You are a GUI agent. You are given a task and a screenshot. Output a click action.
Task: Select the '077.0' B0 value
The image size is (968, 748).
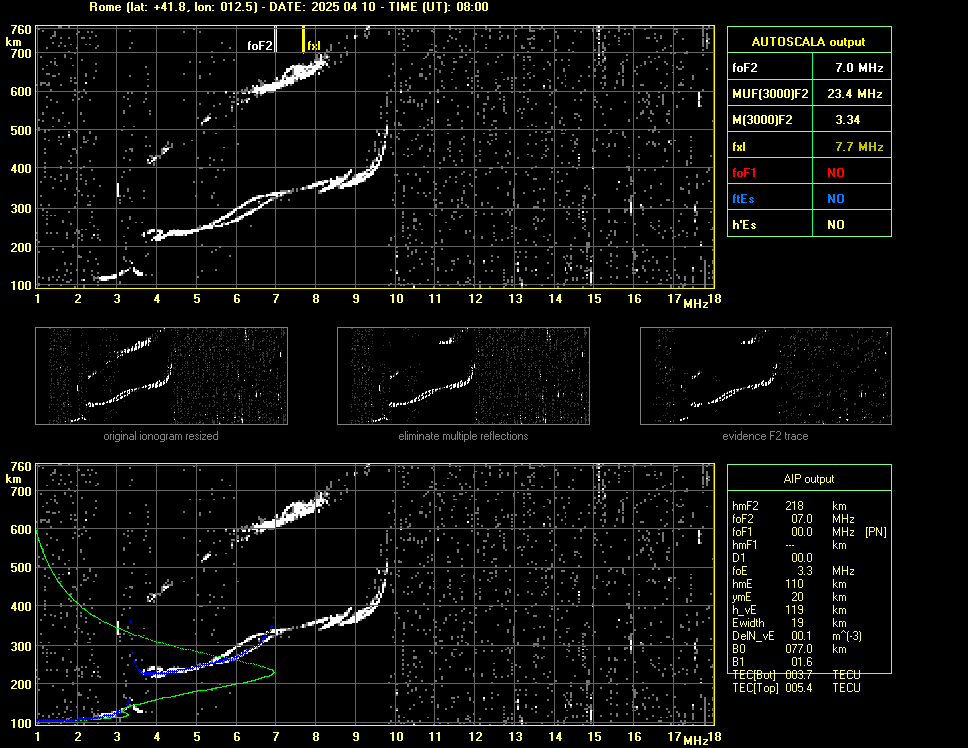tap(799, 649)
